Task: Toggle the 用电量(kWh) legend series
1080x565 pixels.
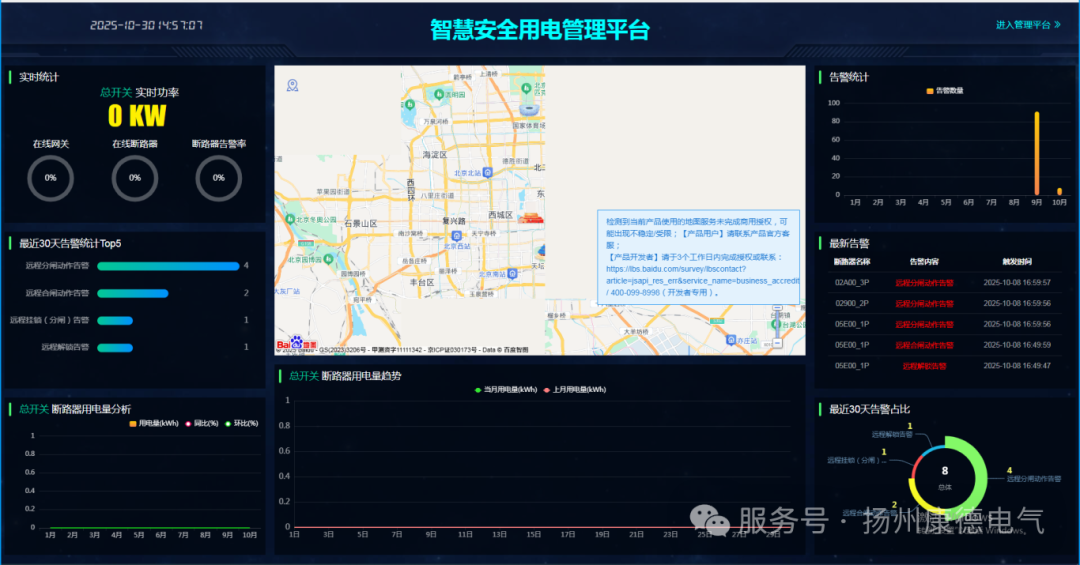Action: tap(154, 424)
